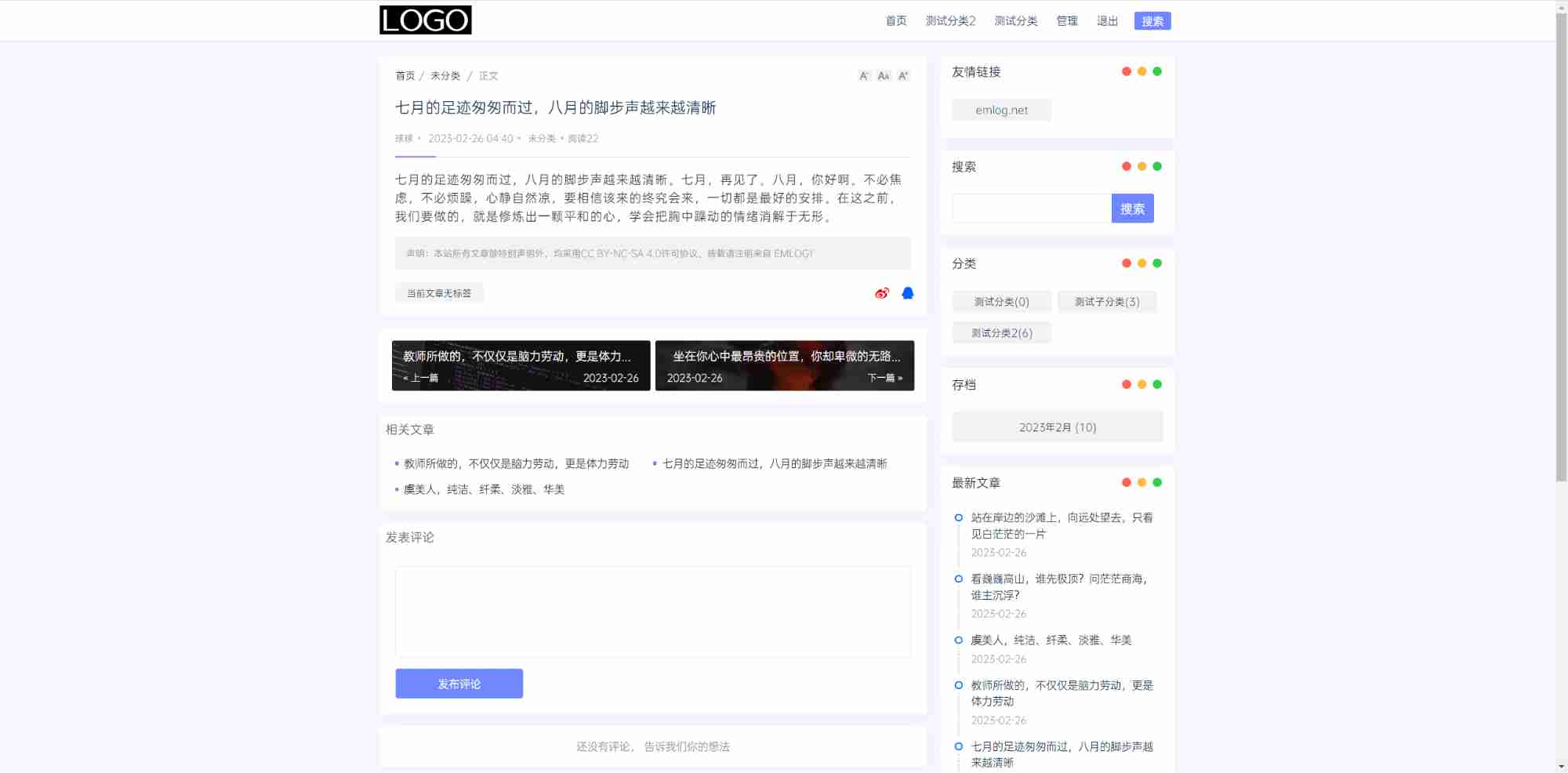The height and width of the screenshot is (773, 1568).
Task: Go to previous article thumbnail 上一篇
Action: pos(521,365)
